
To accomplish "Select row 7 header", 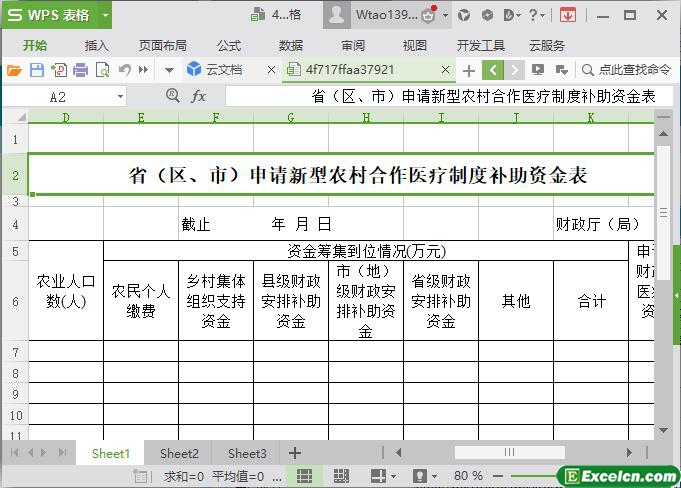I will (15, 352).
